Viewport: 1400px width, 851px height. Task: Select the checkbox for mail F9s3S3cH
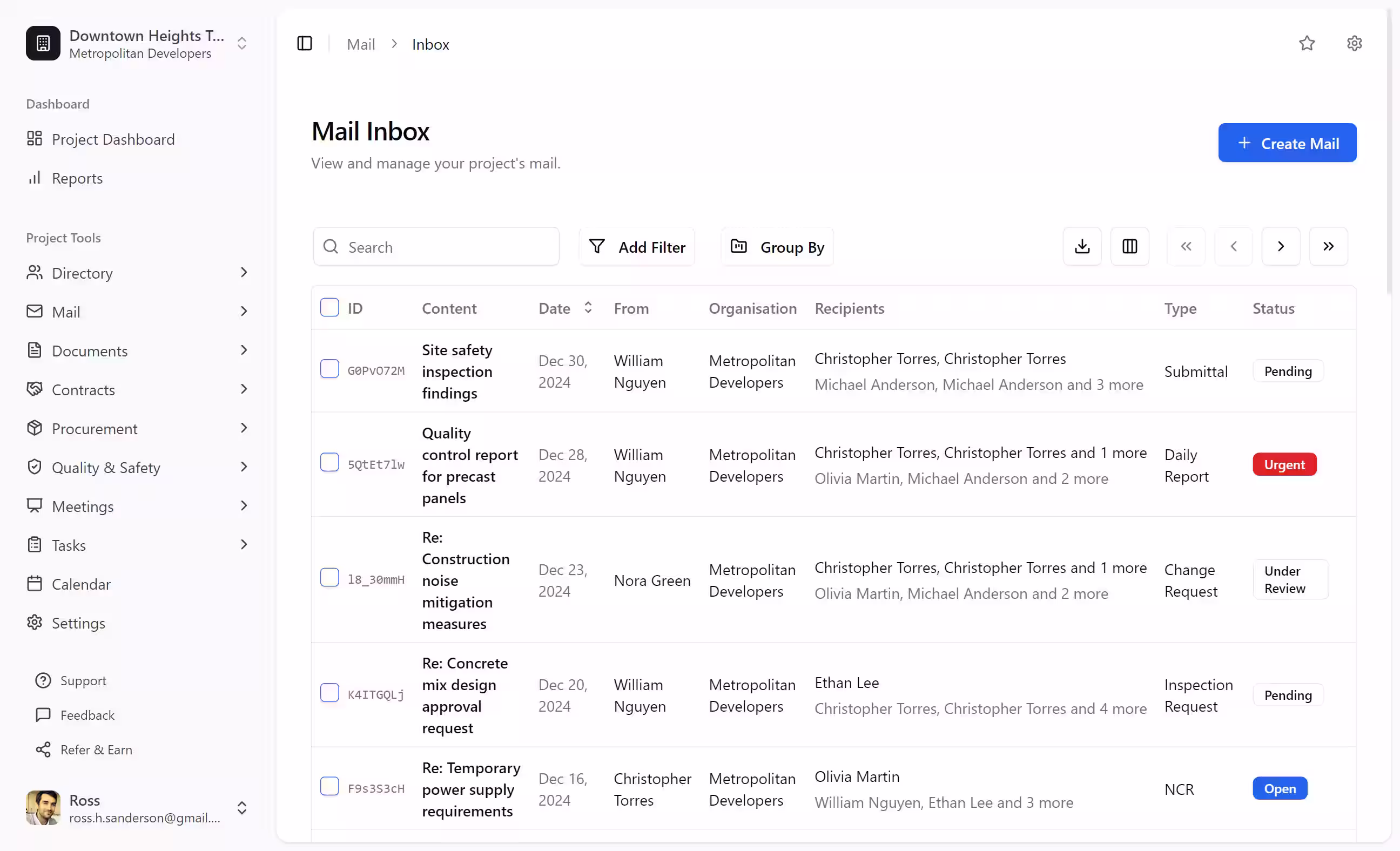329,786
